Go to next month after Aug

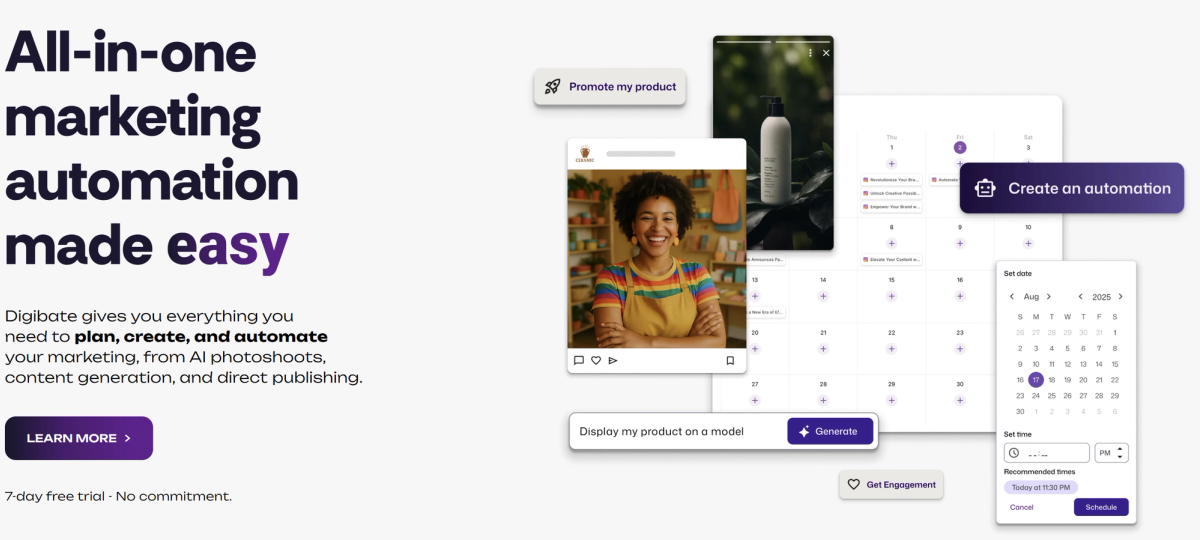coord(1048,297)
